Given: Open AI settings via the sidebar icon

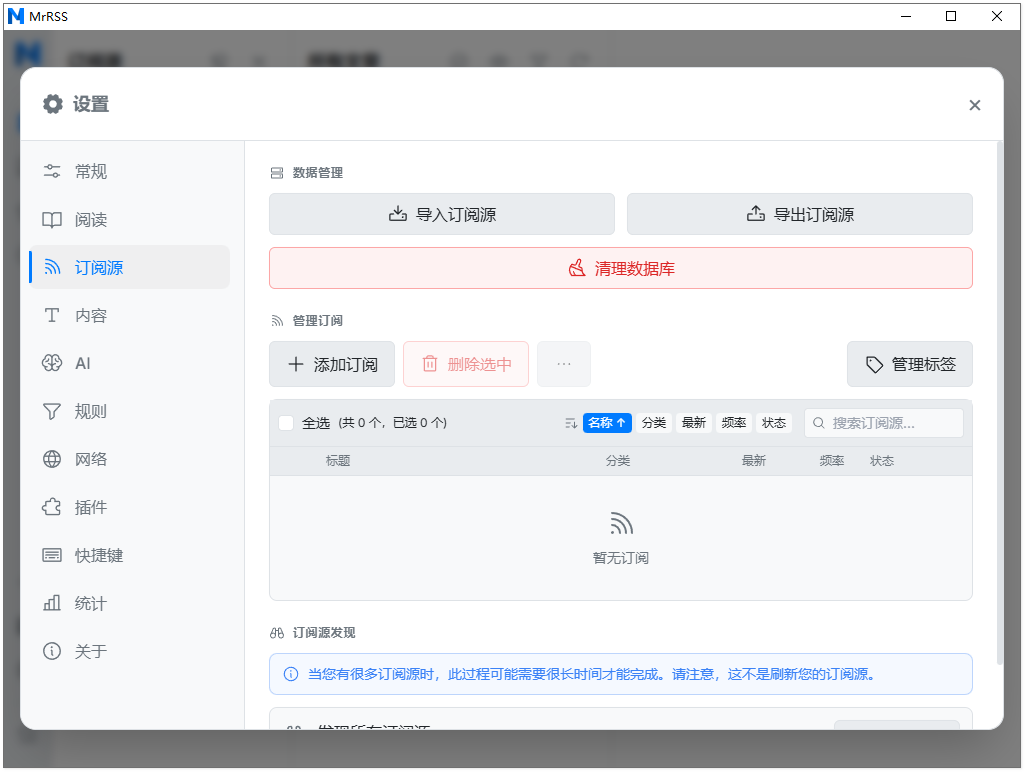Looking at the screenshot, I should [52, 363].
